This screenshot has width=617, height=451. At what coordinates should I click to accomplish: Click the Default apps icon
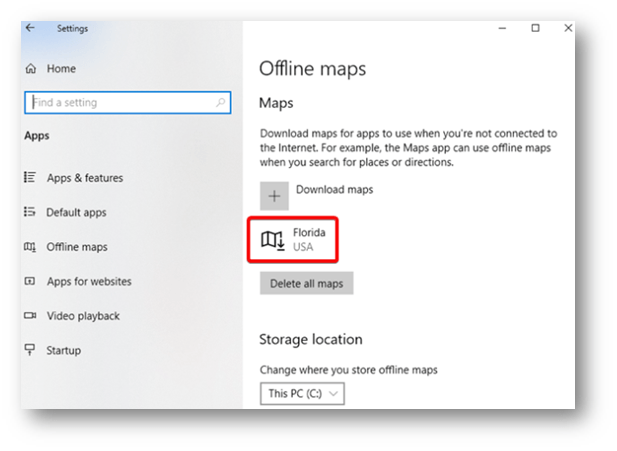pyautogui.click(x=30, y=212)
